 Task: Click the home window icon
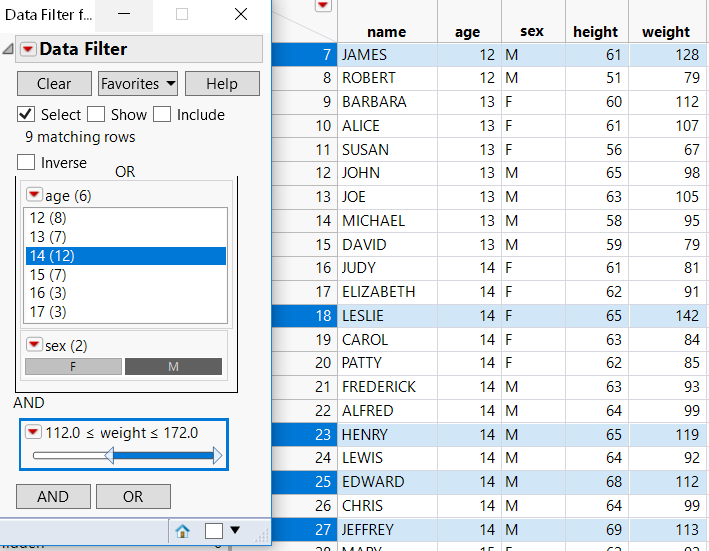click(x=183, y=531)
